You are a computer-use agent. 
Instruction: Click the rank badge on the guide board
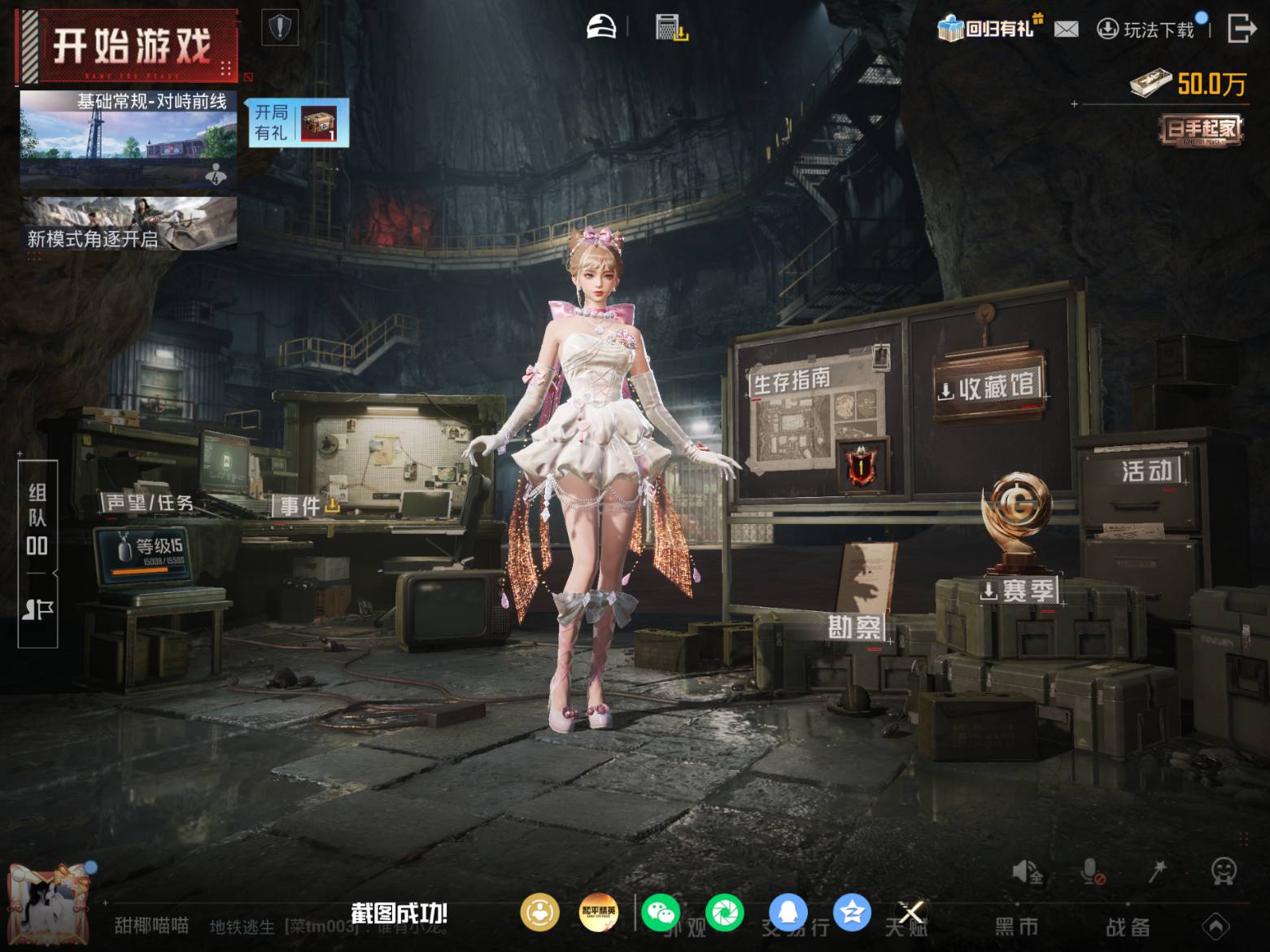(x=861, y=466)
